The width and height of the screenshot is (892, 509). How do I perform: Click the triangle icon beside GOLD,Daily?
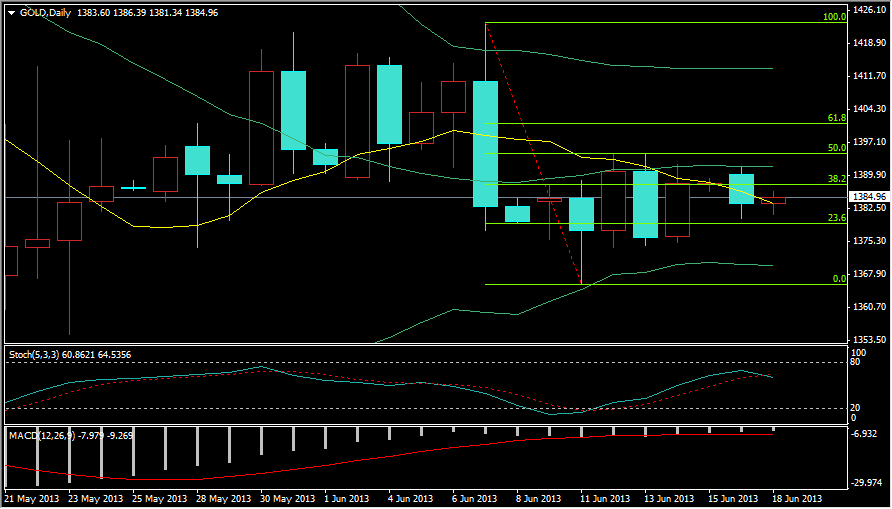[x=12, y=13]
